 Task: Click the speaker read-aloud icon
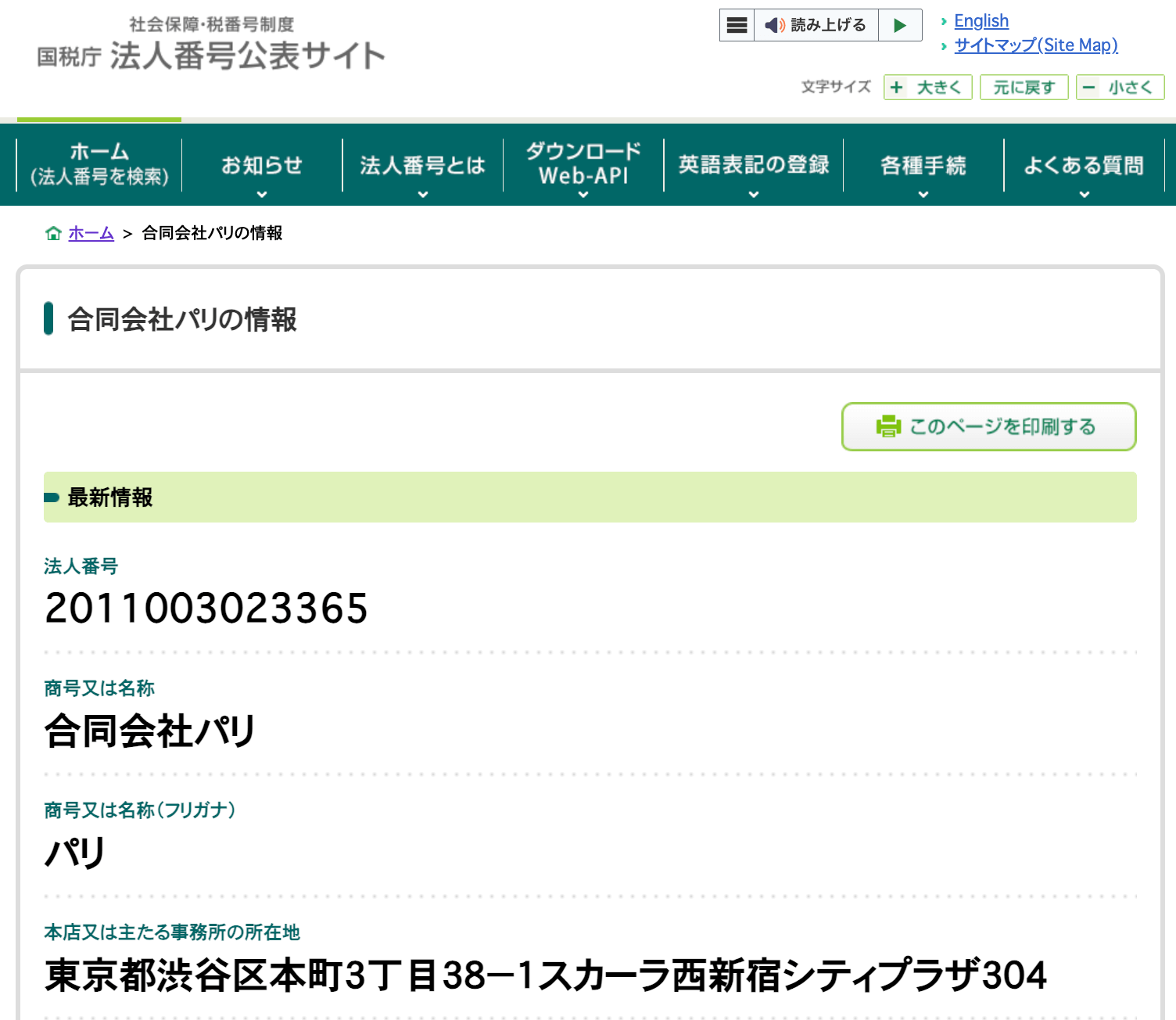pos(774,25)
